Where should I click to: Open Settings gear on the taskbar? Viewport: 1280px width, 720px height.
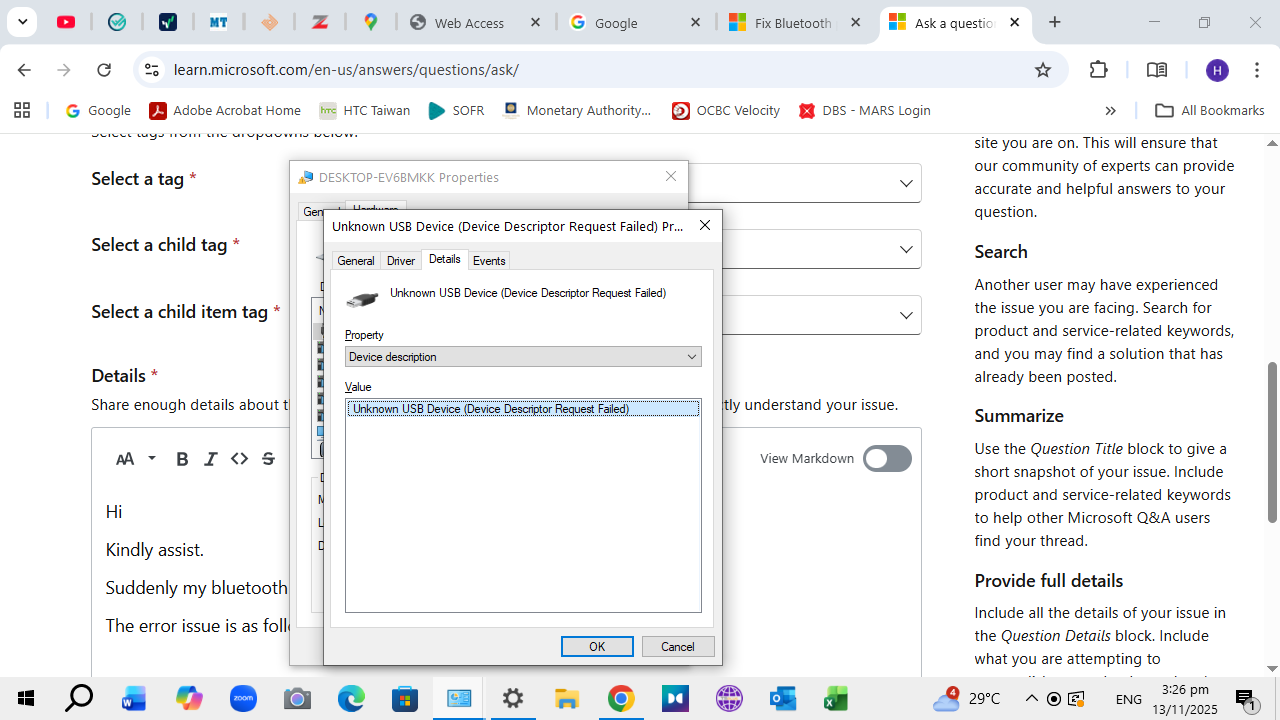tap(513, 698)
